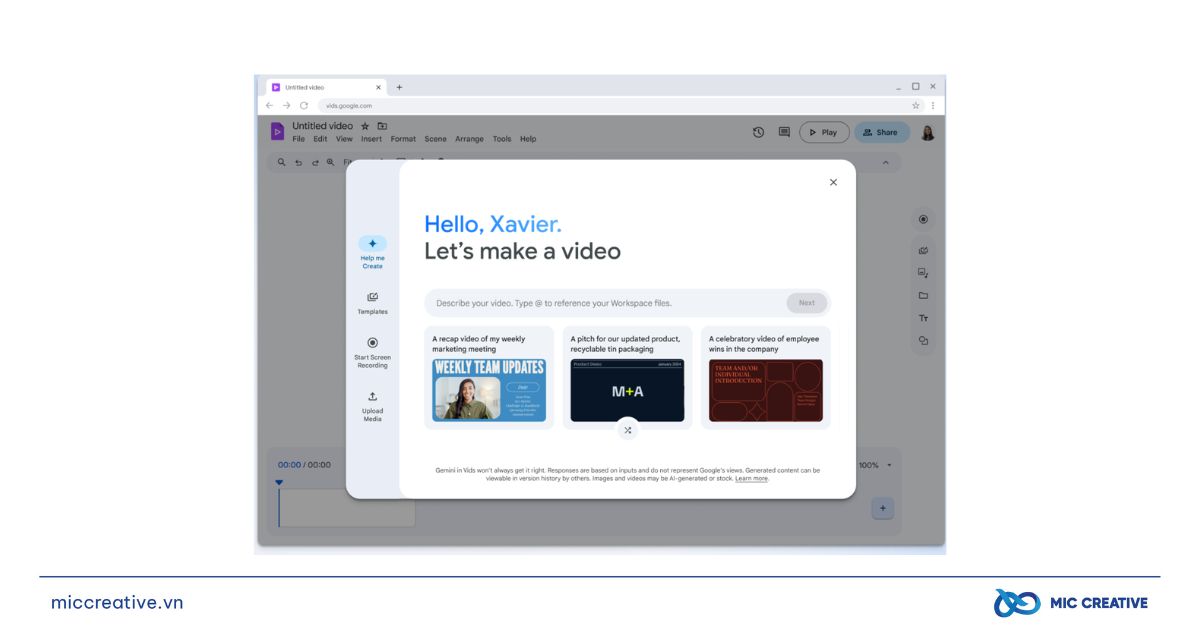Open the Google Vids home logo
Screen dimensions: 1200x630
tap(277, 131)
